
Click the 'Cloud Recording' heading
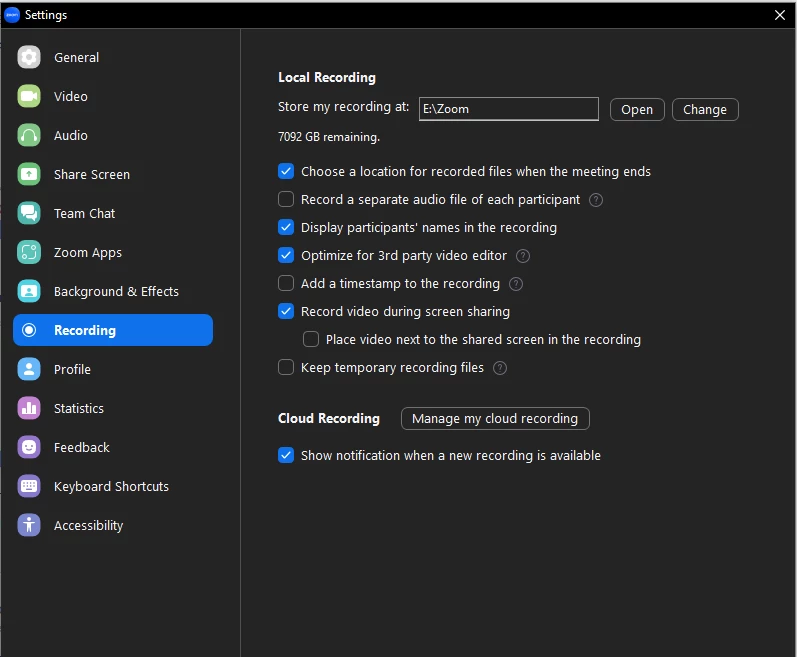tap(329, 418)
